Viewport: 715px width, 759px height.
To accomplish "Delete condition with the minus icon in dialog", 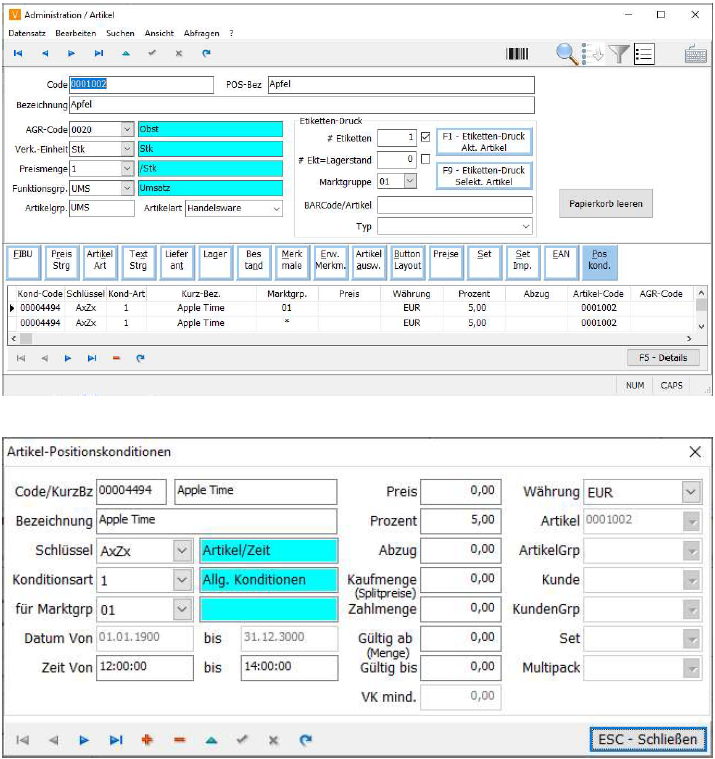I will coord(180,740).
